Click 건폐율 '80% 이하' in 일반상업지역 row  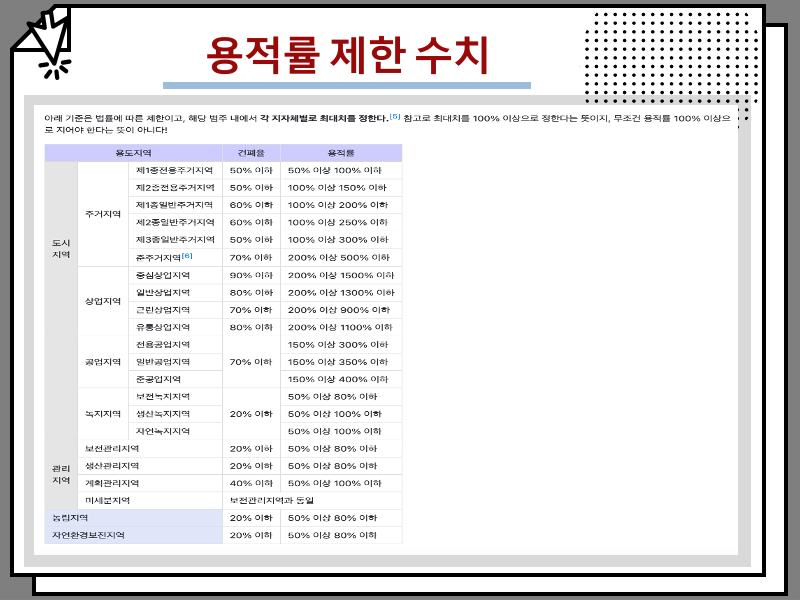tap(251, 292)
